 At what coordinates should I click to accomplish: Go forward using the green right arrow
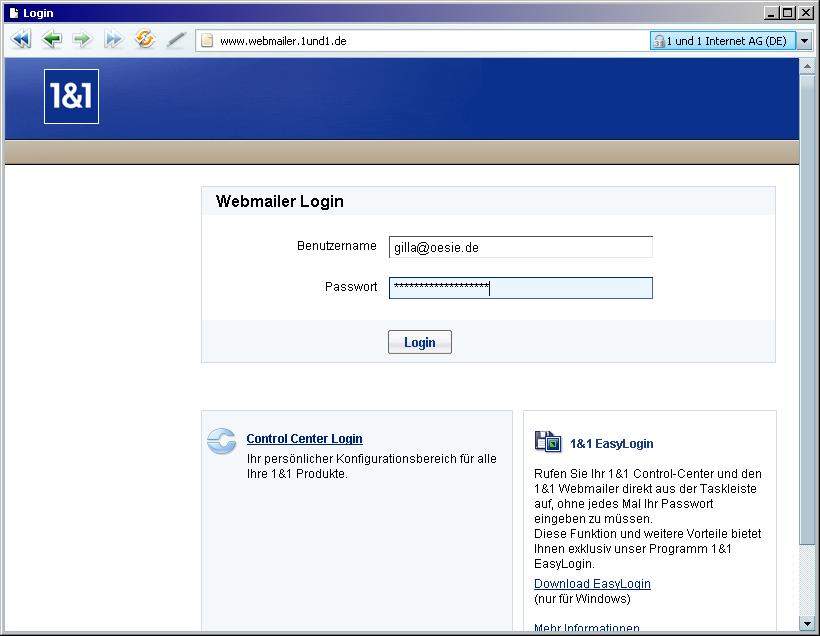point(82,40)
